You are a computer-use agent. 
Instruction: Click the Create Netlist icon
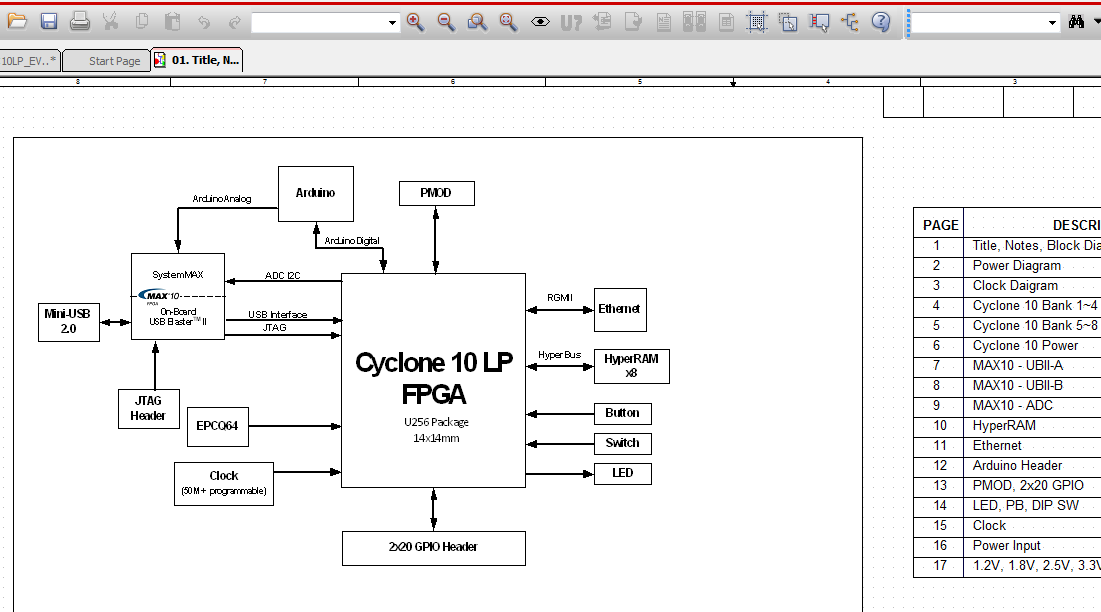pos(664,22)
